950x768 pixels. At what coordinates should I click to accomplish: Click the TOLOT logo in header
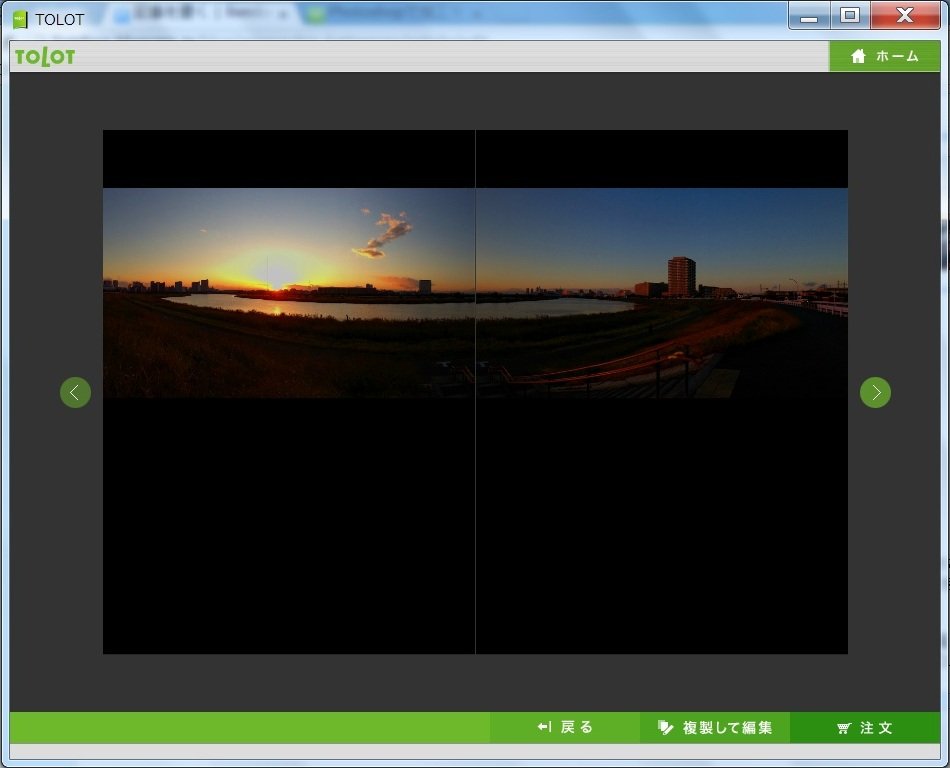(x=45, y=57)
